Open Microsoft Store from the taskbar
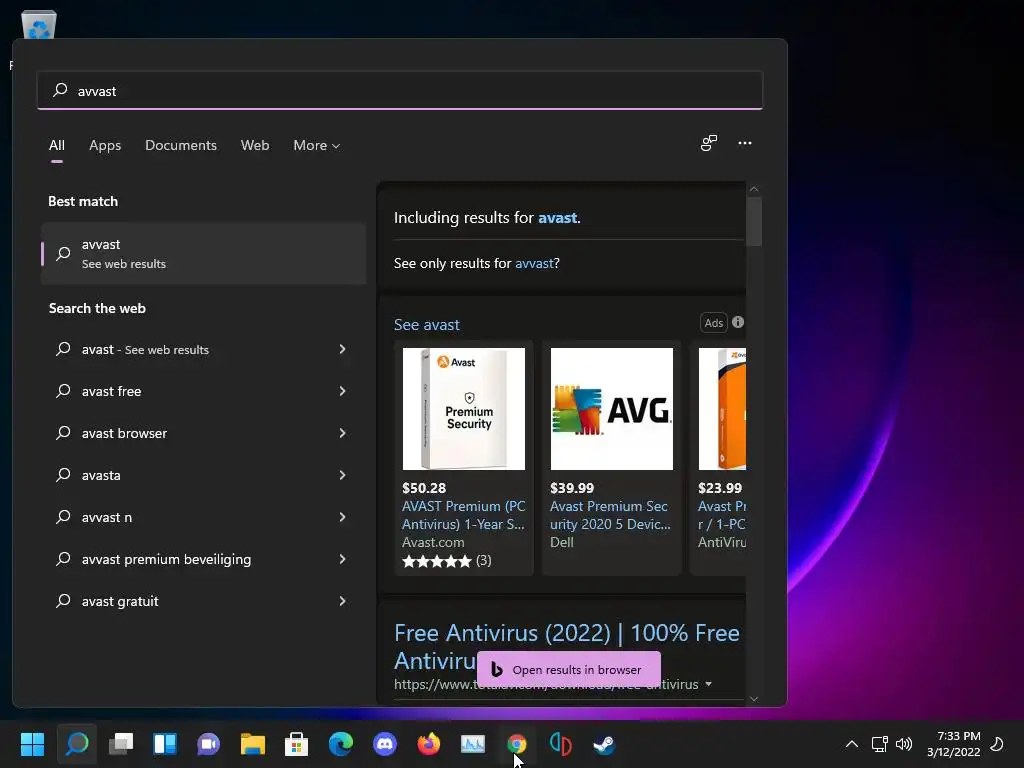Screen dimensions: 1024x768 296,744
